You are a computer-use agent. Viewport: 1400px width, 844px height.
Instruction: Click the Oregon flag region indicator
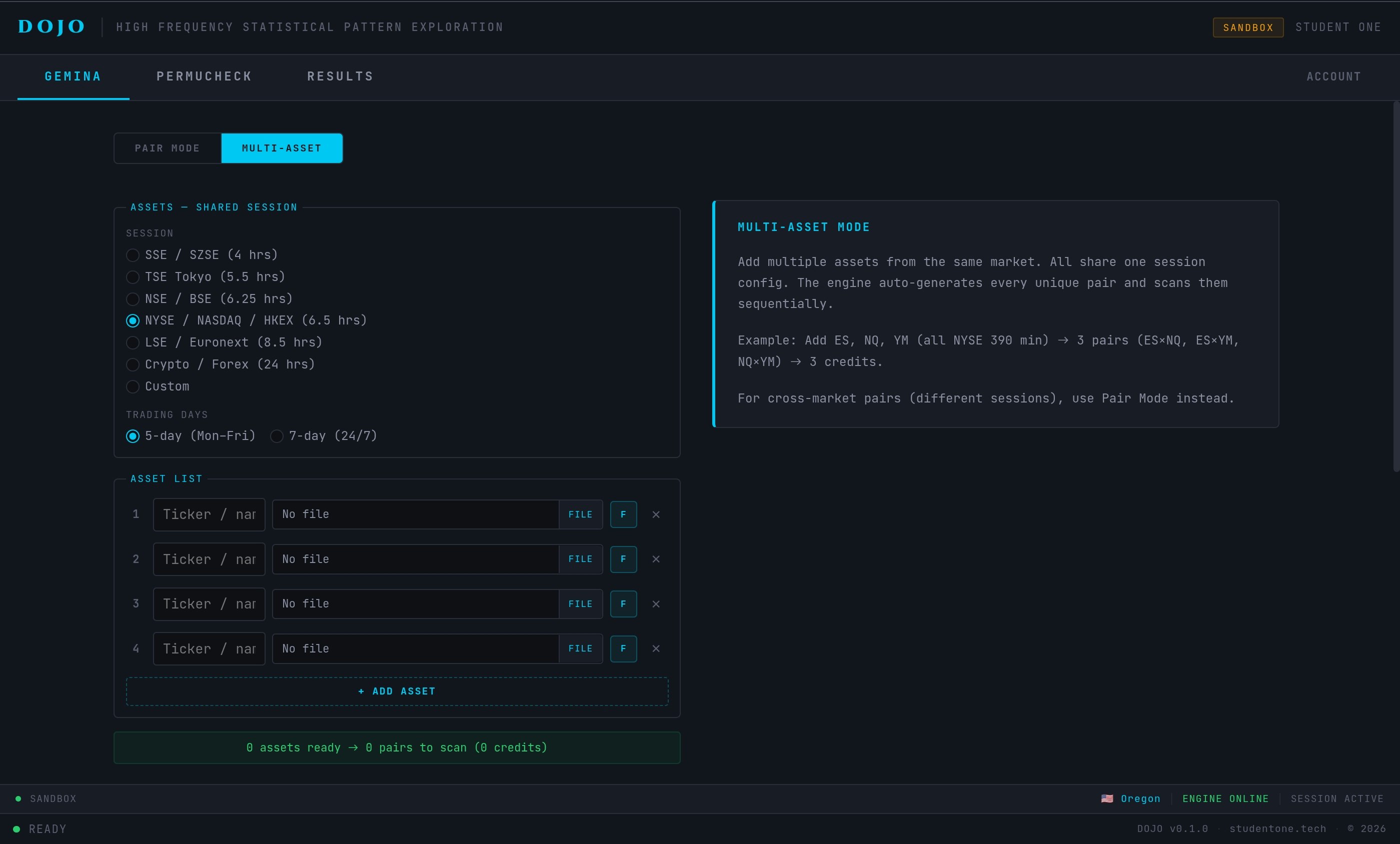coord(1131,798)
